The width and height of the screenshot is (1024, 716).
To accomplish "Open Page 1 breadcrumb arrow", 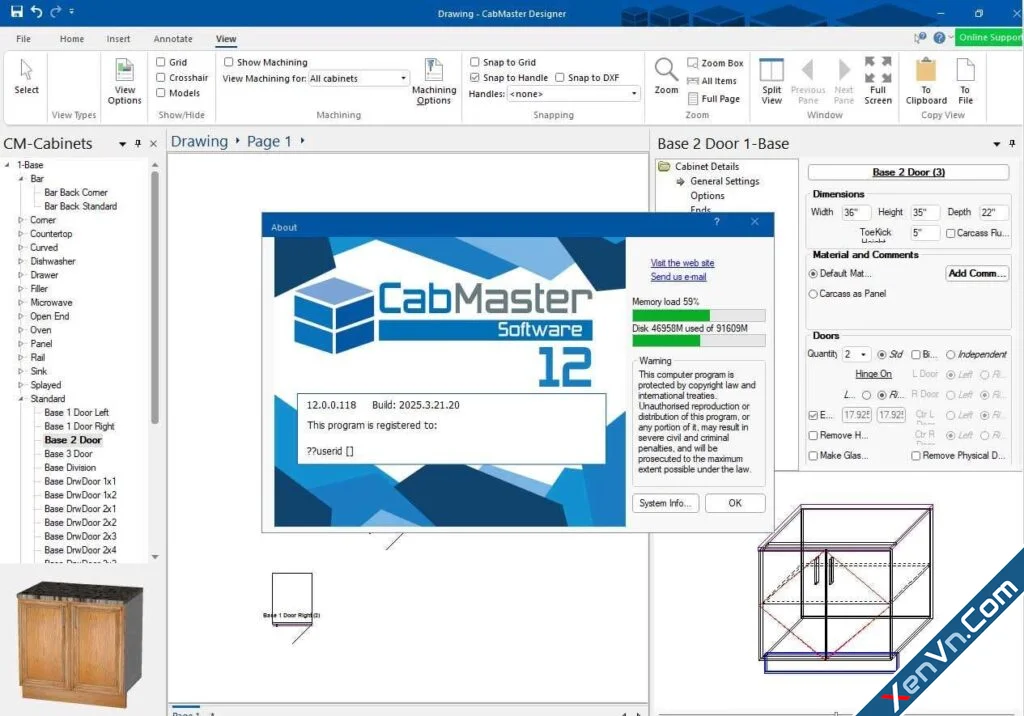I will pyautogui.click(x=302, y=140).
